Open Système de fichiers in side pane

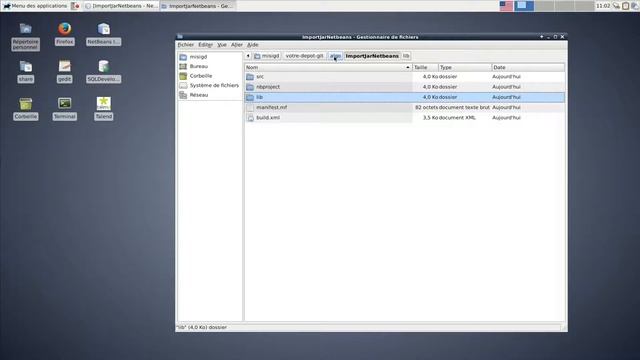tap(210, 85)
